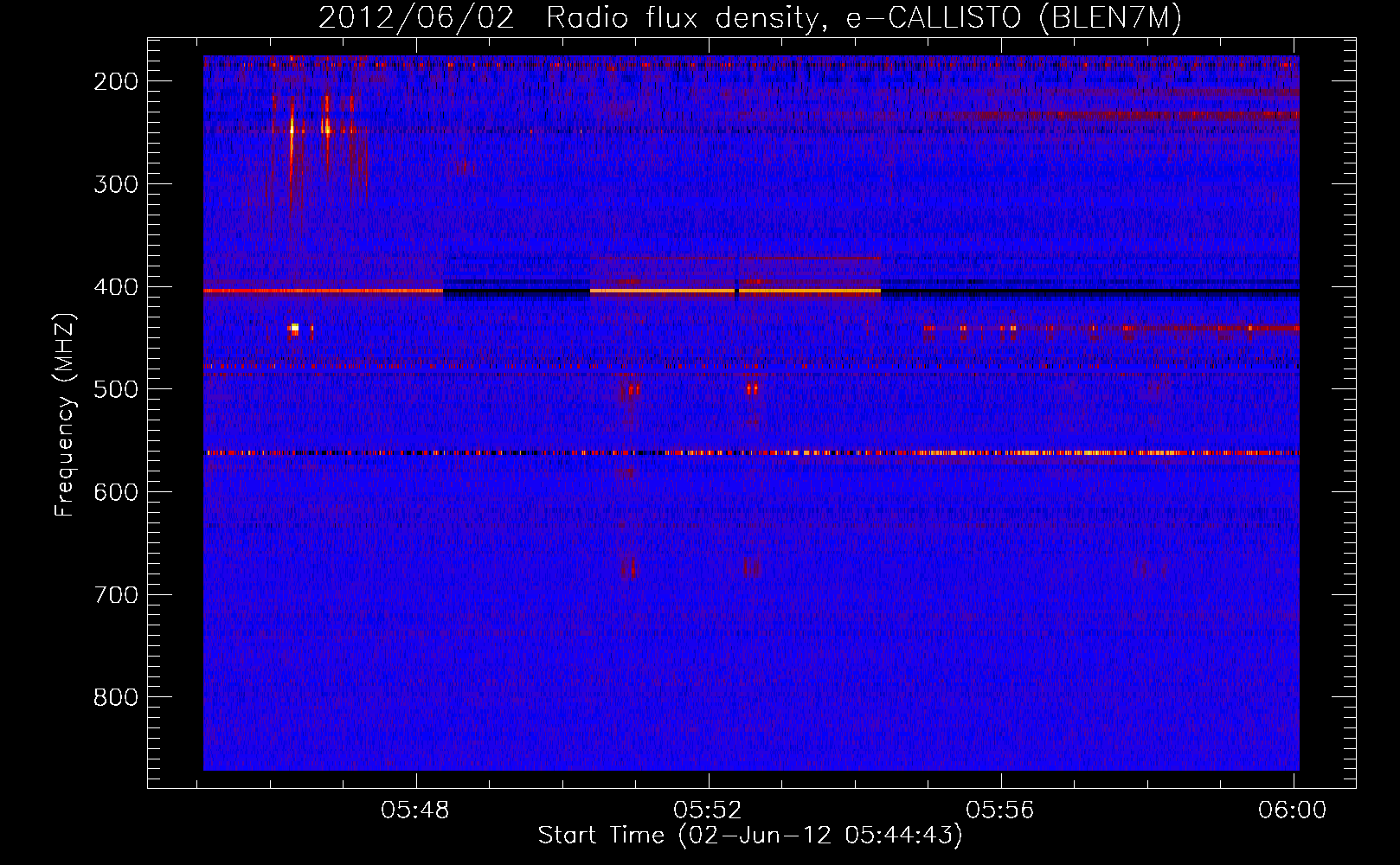
Task: Click the 05:48 time tick label
Action: pos(415,811)
